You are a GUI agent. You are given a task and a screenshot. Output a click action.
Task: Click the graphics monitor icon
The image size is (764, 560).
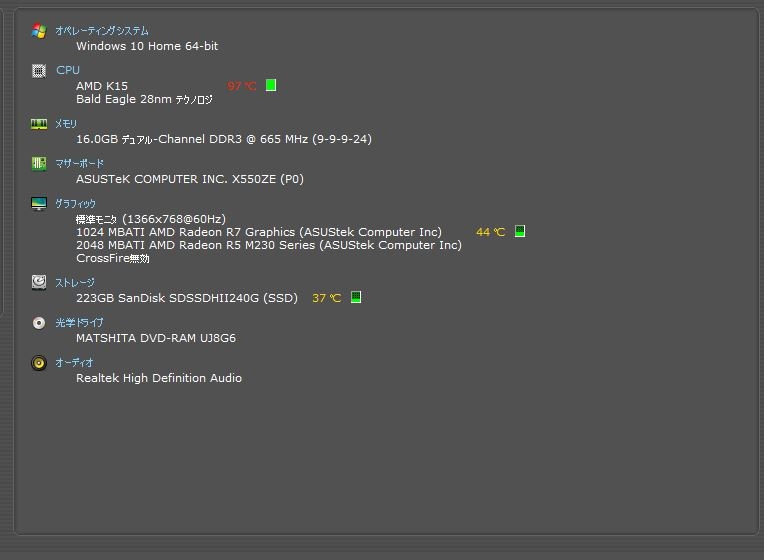(39, 203)
